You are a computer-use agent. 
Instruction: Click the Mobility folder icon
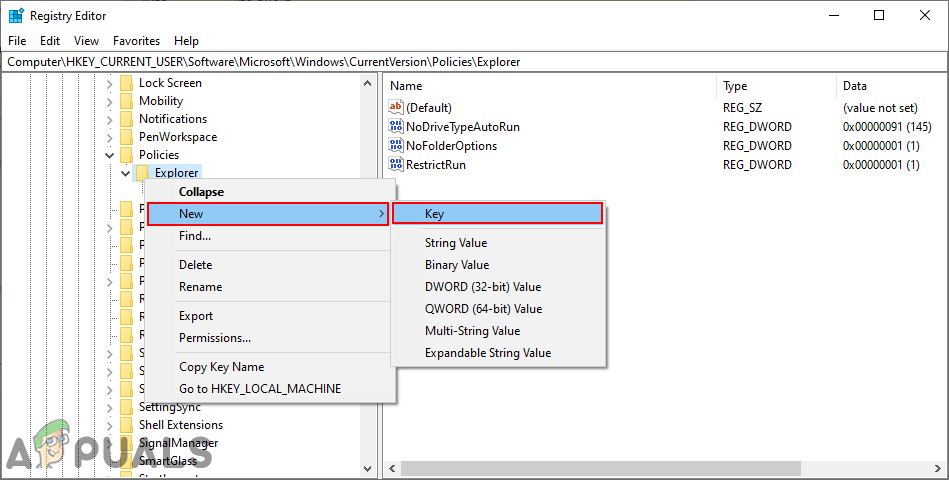127,101
